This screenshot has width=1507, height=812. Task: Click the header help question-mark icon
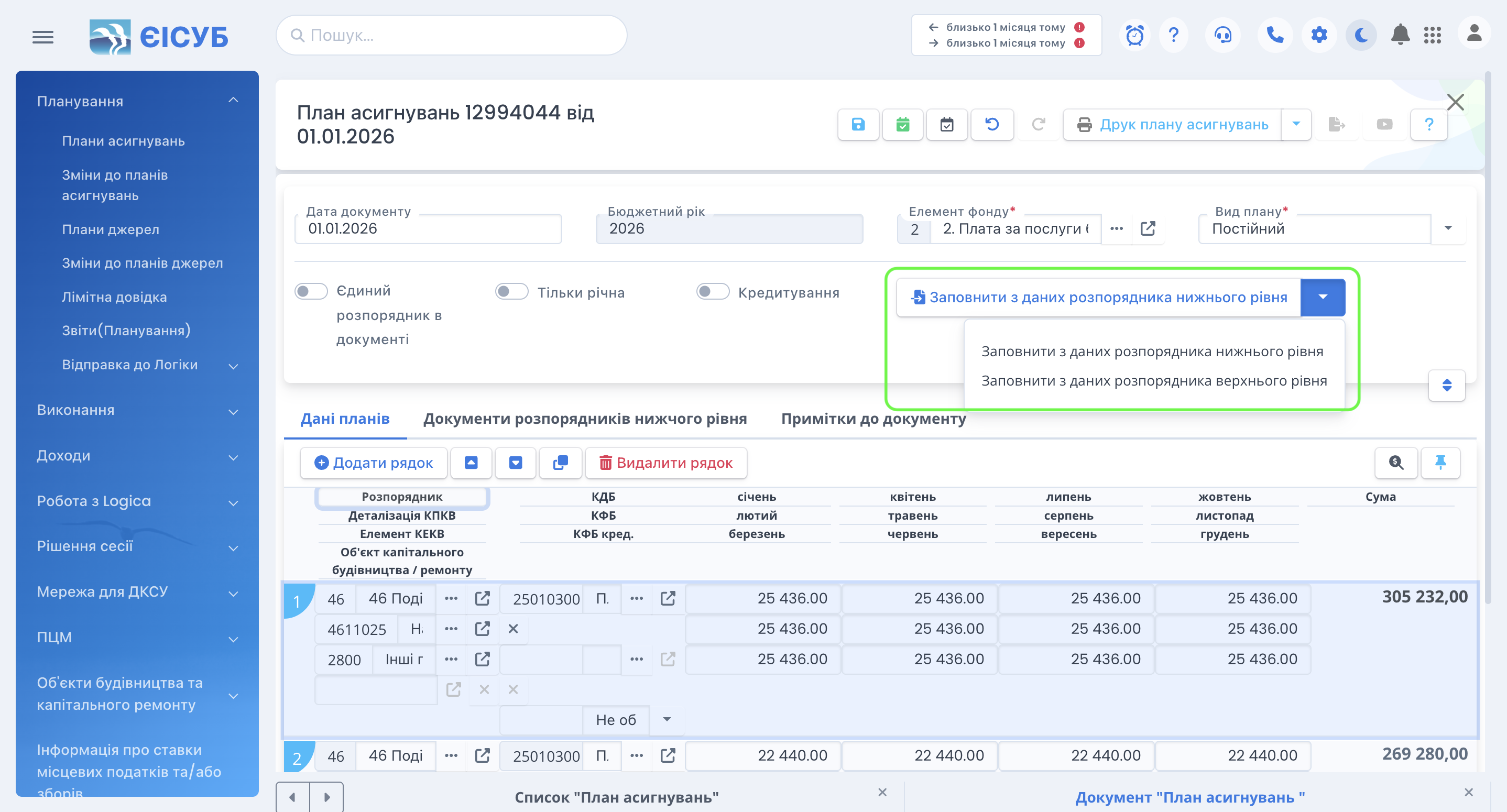pos(1173,35)
